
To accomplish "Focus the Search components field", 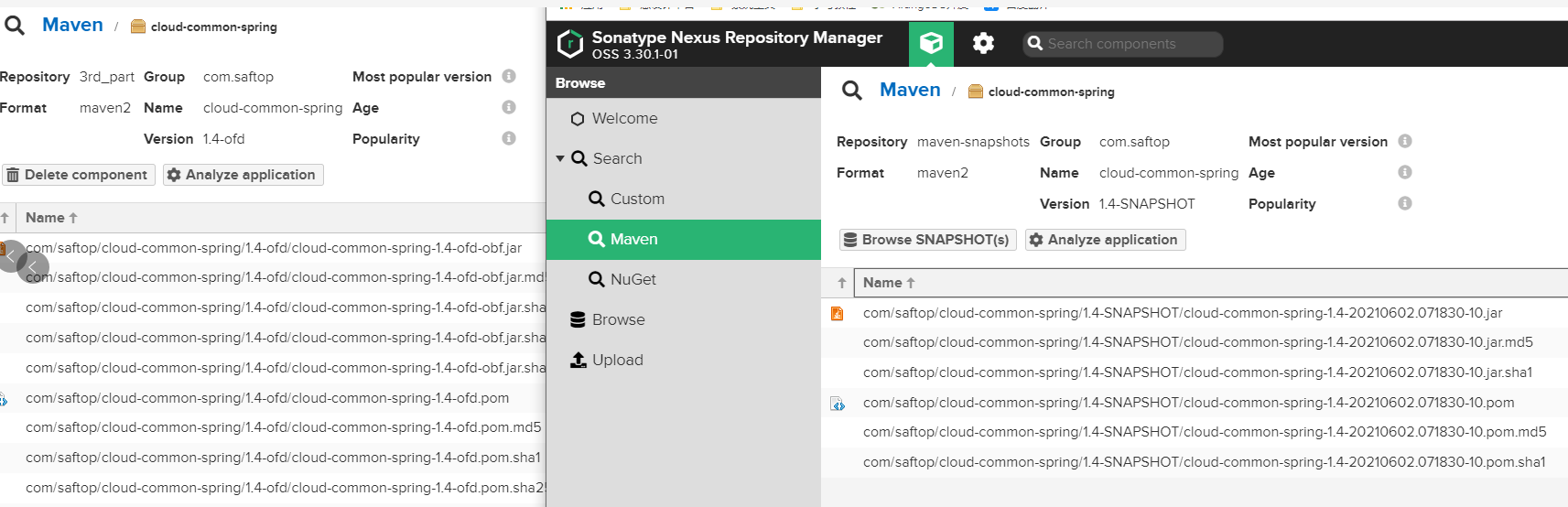I will tap(1123, 44).
